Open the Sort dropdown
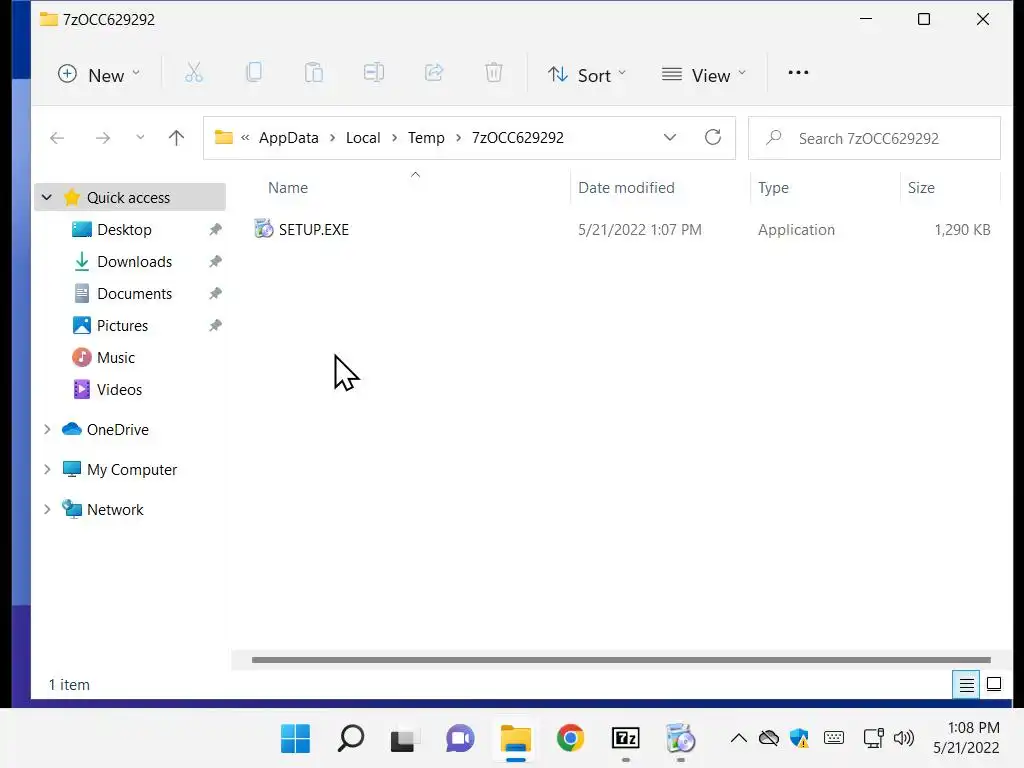The height and width of the screenshot is (768, 1024). pos(587,74)
